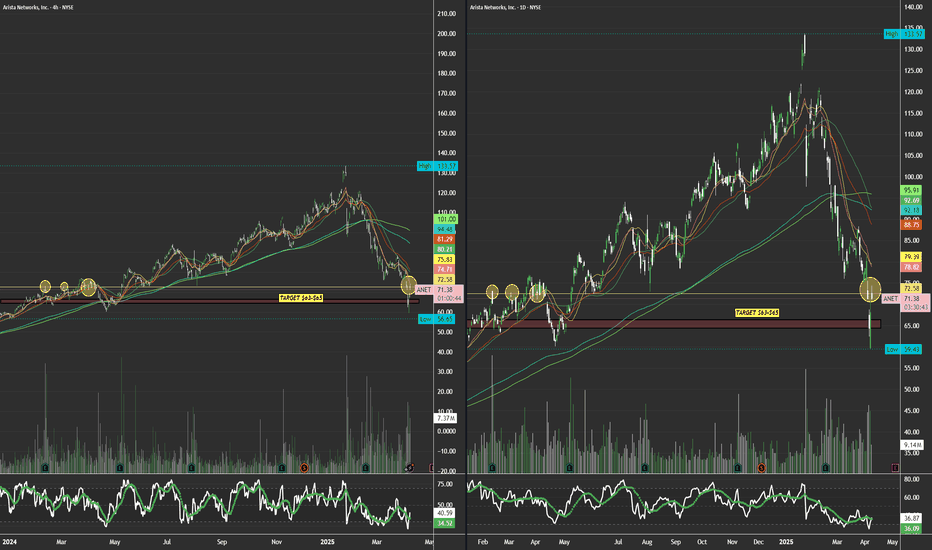
Task: Click 2025 on 4h chart time axis
Action: point(328,542)
